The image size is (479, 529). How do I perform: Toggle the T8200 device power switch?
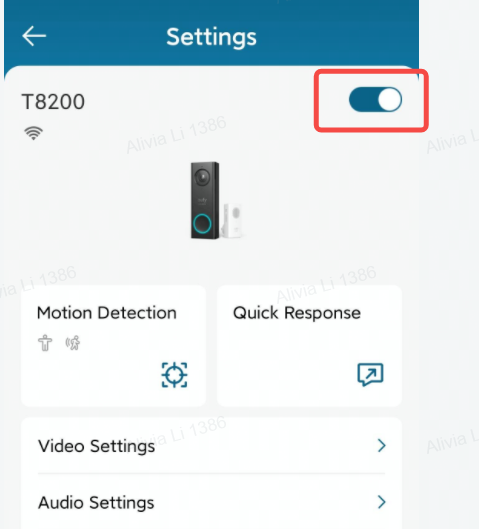375,100
